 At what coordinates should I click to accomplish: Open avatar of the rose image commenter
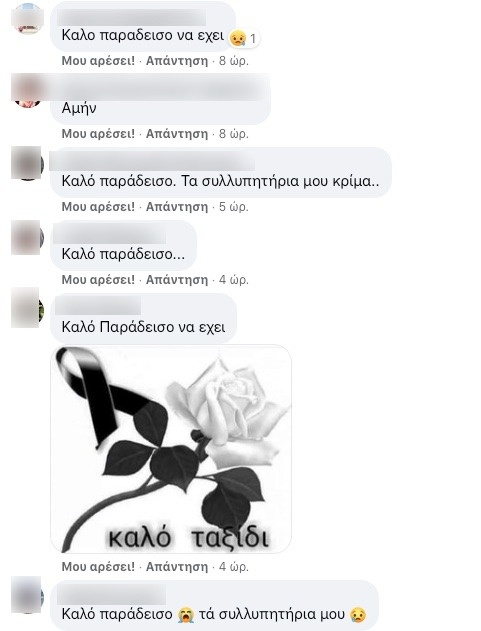pos(27,308)
